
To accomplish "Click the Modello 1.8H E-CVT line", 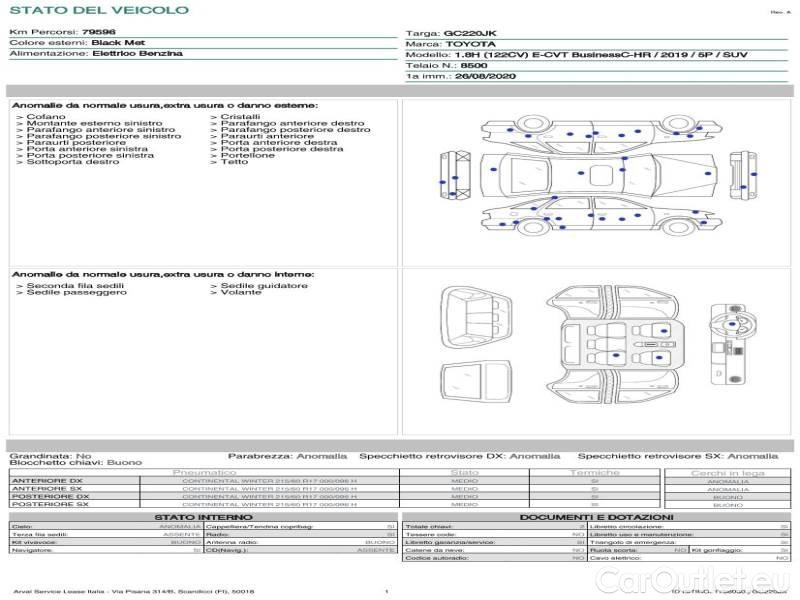I will pyautogui.click(x=577, y=55).
